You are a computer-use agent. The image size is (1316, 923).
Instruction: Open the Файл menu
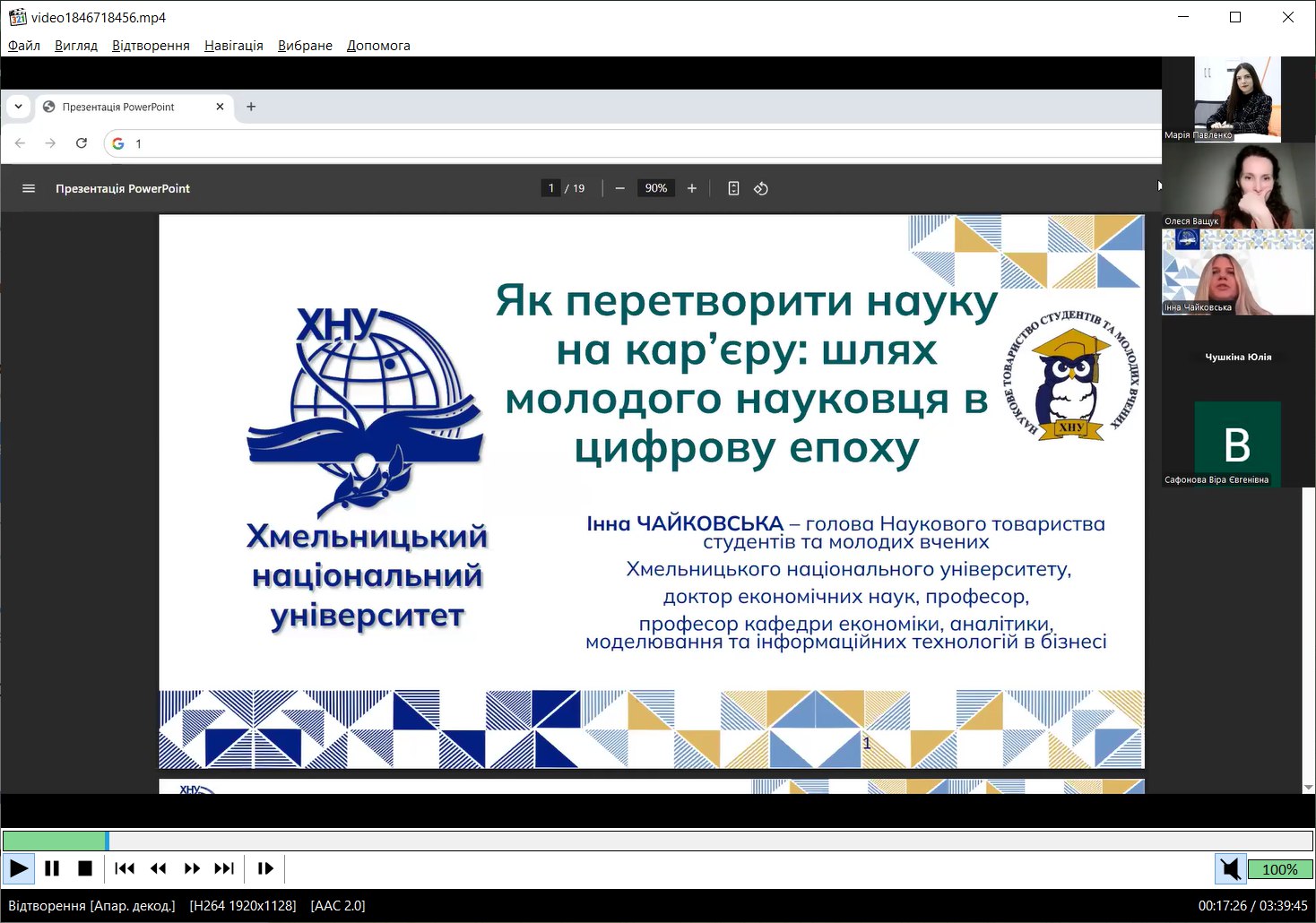pyautogui.click(x=24, y=46)
